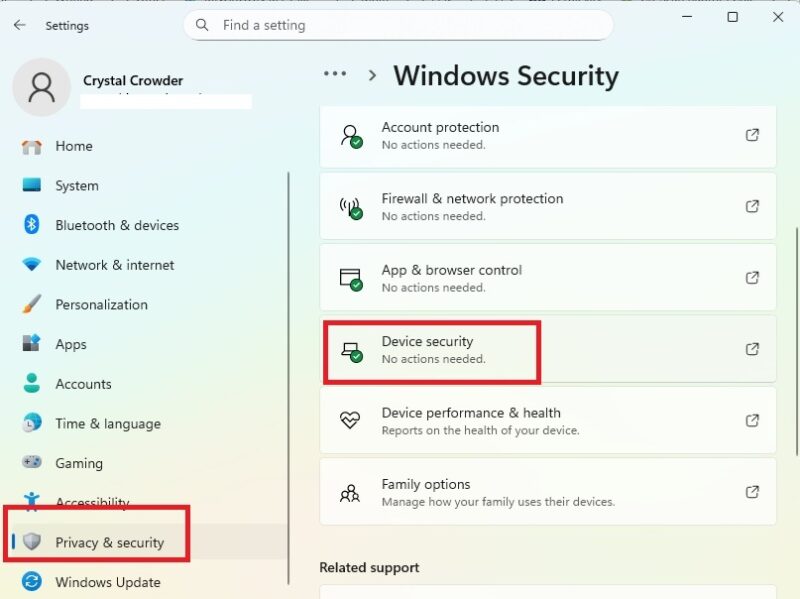Select the Device performance & health heart icon
800x599 pixels.
352,420
